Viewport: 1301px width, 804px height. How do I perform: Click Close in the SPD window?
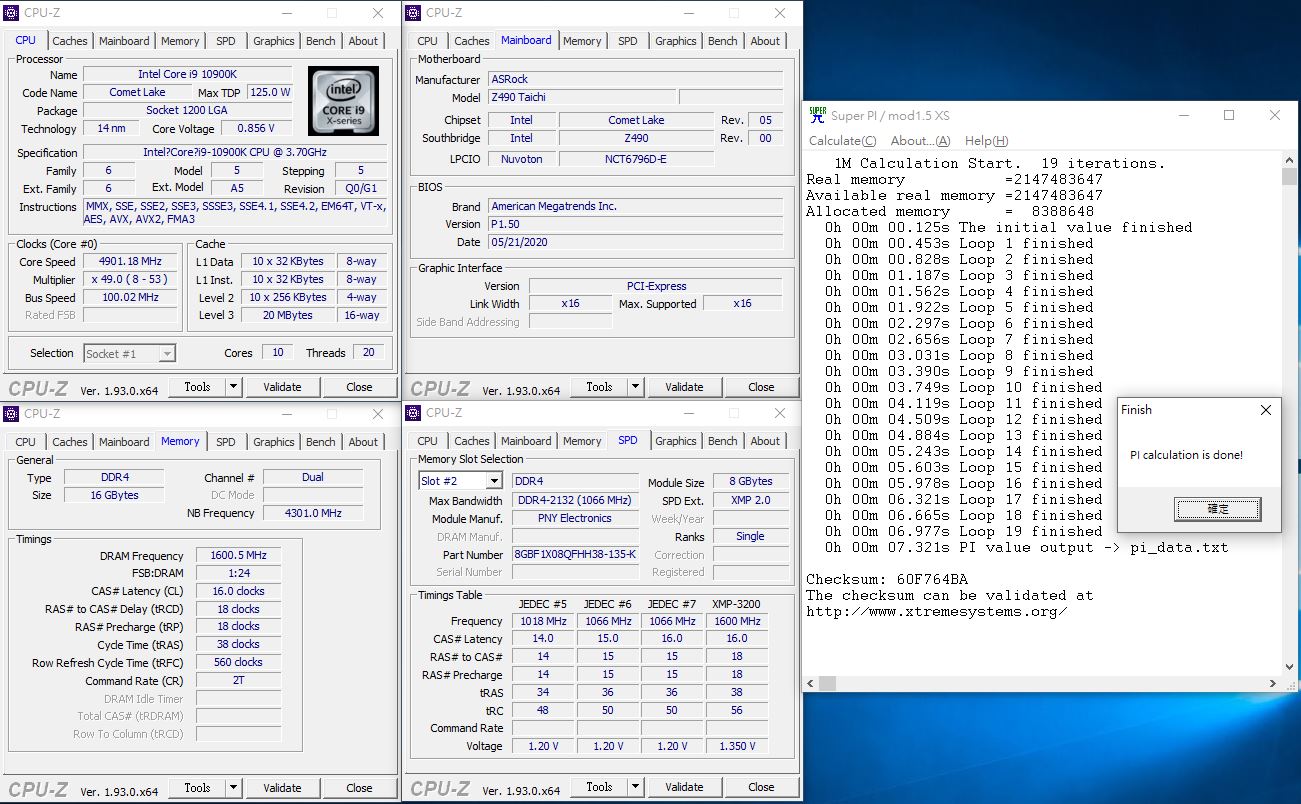(x=761, y=787)
